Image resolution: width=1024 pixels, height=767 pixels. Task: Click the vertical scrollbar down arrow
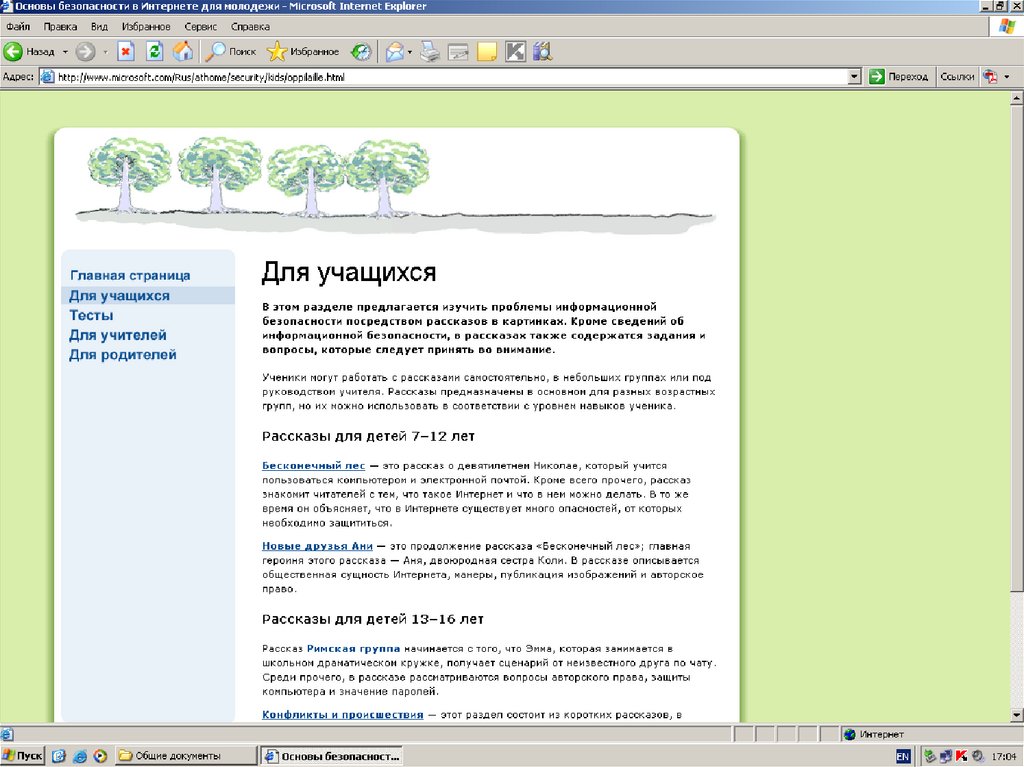click(1017, 714)
